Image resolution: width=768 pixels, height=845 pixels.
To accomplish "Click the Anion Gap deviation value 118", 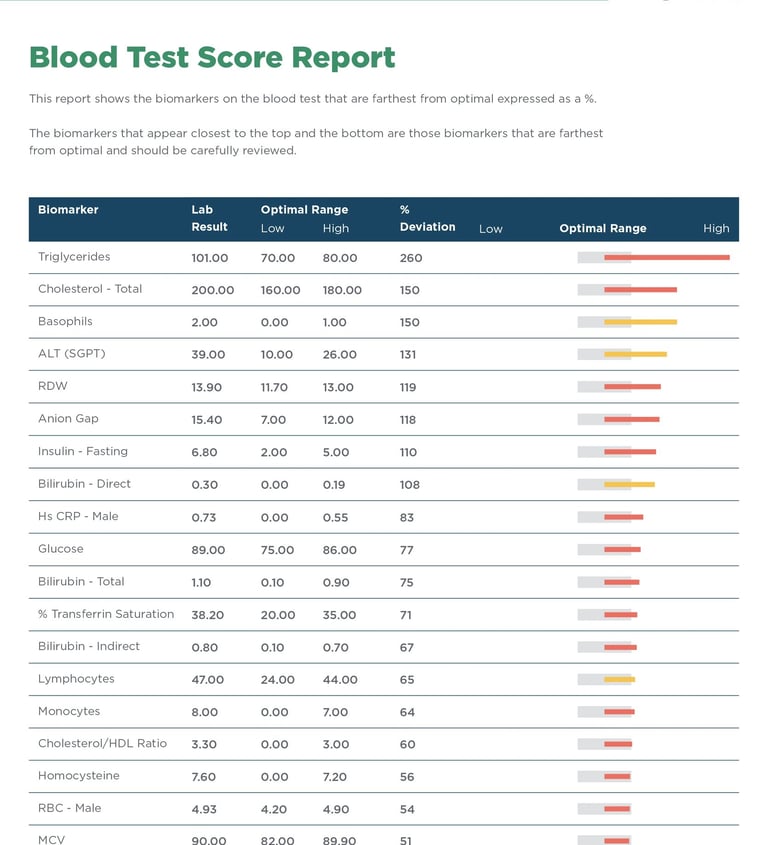I will click(x=408, y=420).
